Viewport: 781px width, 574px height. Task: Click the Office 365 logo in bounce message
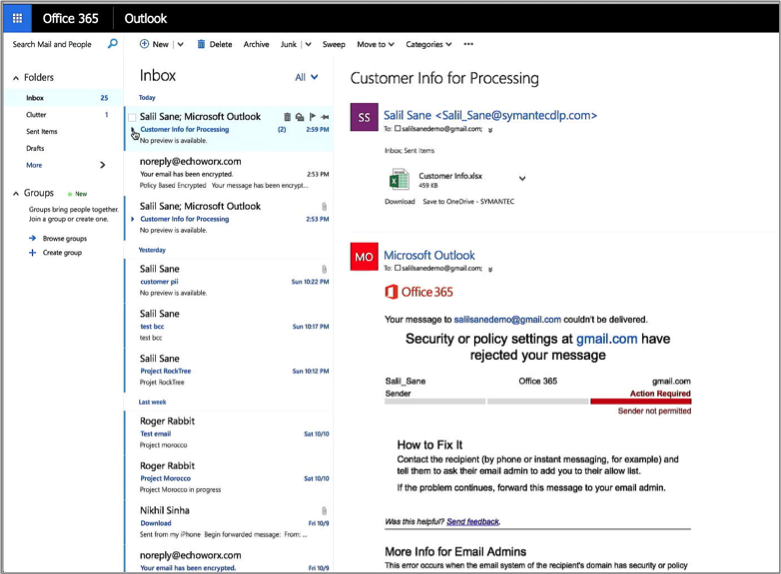pyautogui.click(x=419, y=291)
